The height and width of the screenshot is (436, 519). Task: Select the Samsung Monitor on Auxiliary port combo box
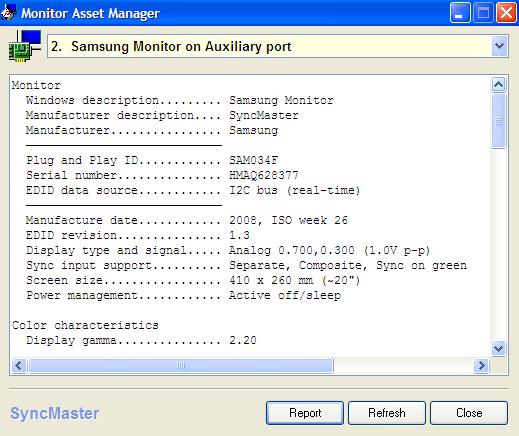point(278,46)
